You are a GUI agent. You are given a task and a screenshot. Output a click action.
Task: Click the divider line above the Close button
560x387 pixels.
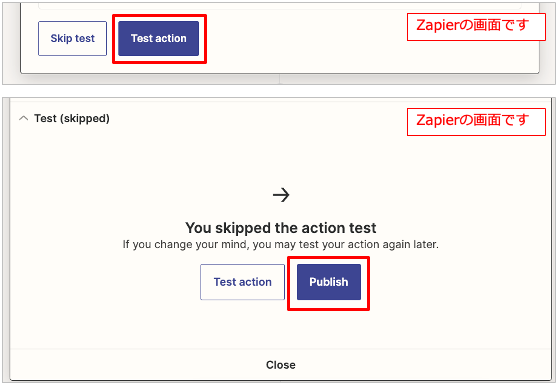click(281, 349)
